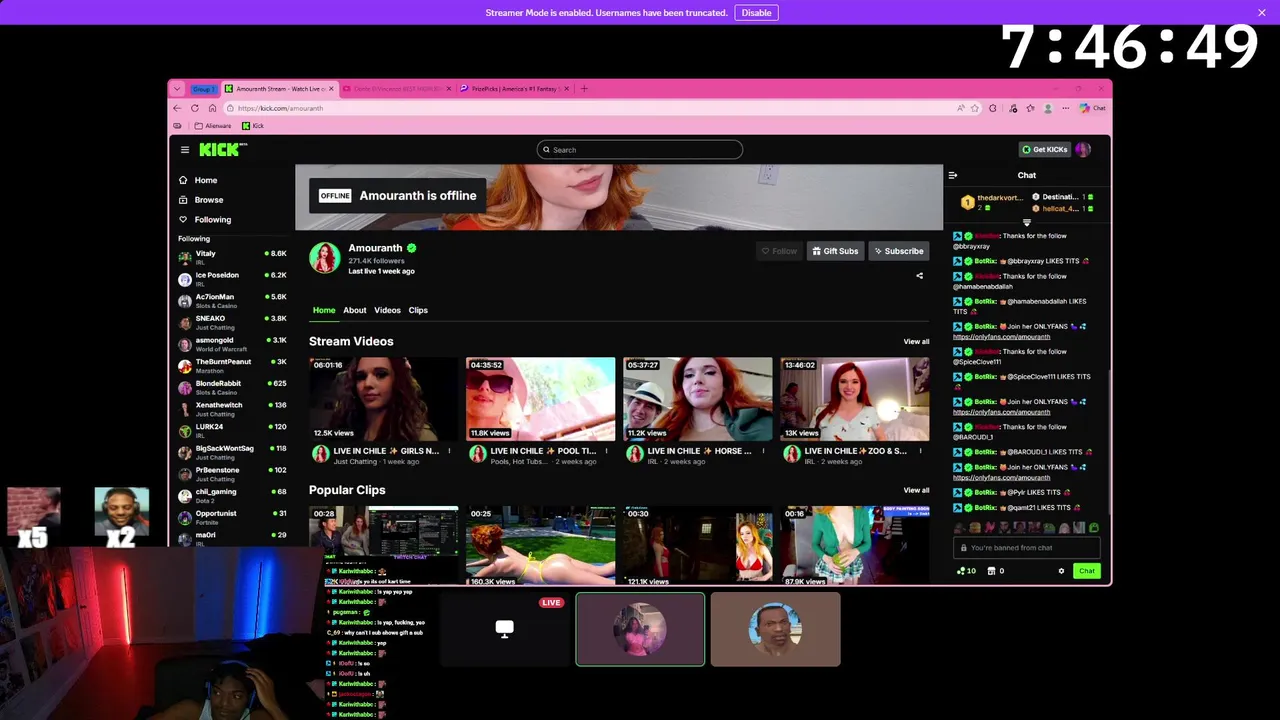Open the 13:46:02 stream video thumbnail
This screenshot has width=1280, height=720.
854,399
